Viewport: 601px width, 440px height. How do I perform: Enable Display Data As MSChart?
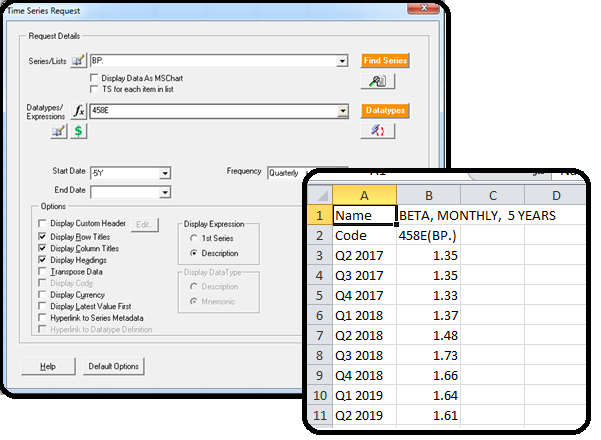coord(95,77)
